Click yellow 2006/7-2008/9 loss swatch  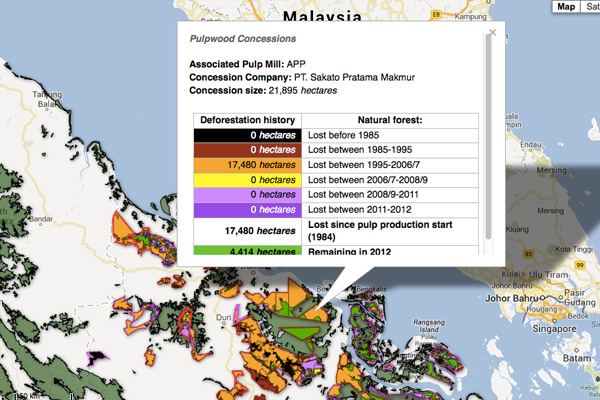[246, 179]
